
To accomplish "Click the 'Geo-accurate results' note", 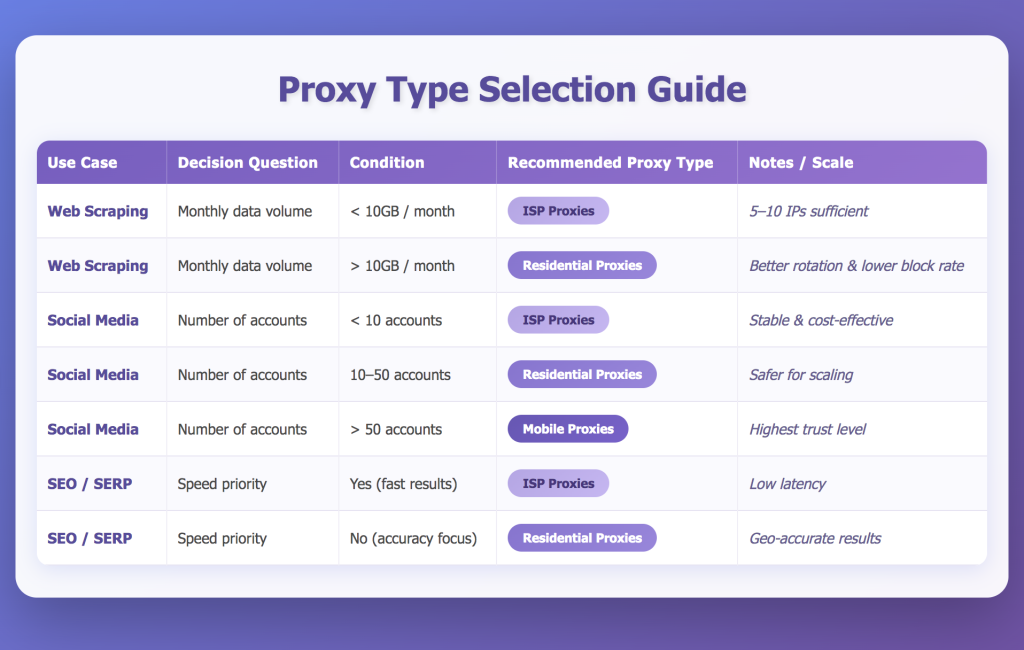I will click(815, 538).
